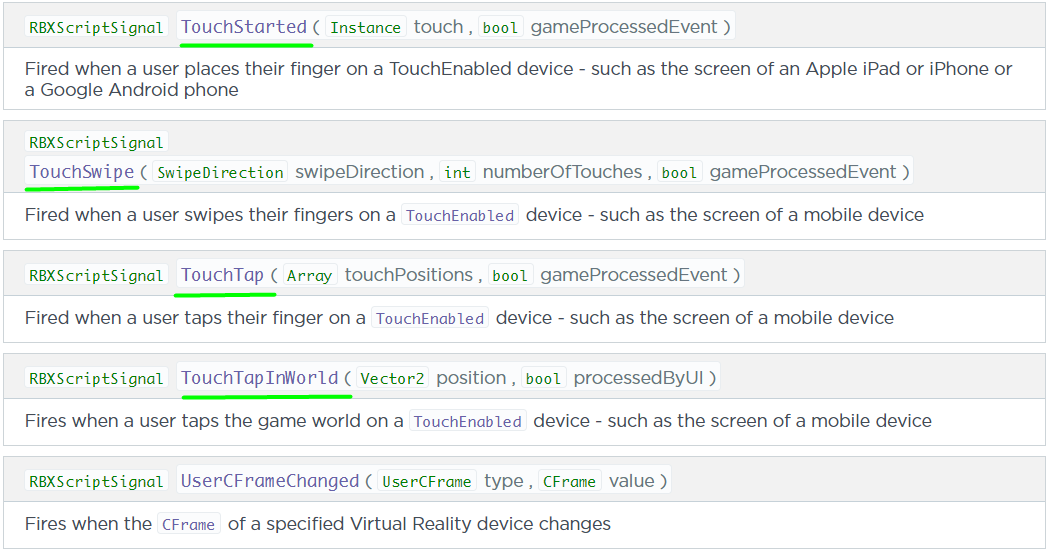1051x555 pixels.
Task: Click TouchEnabled link in TouchTap description
Action: (430, 318)
